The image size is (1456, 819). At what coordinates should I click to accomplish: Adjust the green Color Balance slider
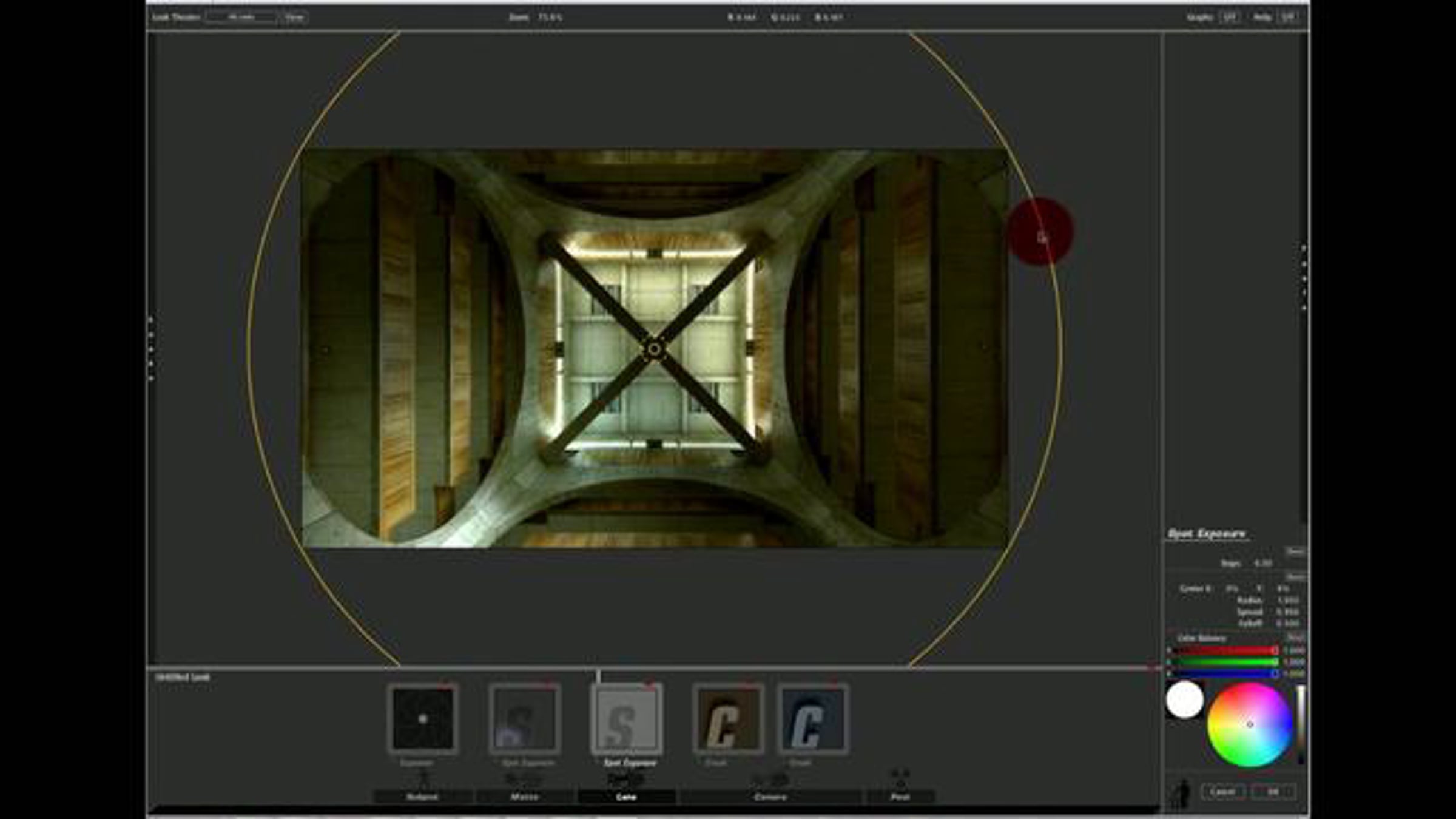click(1225, 662)
